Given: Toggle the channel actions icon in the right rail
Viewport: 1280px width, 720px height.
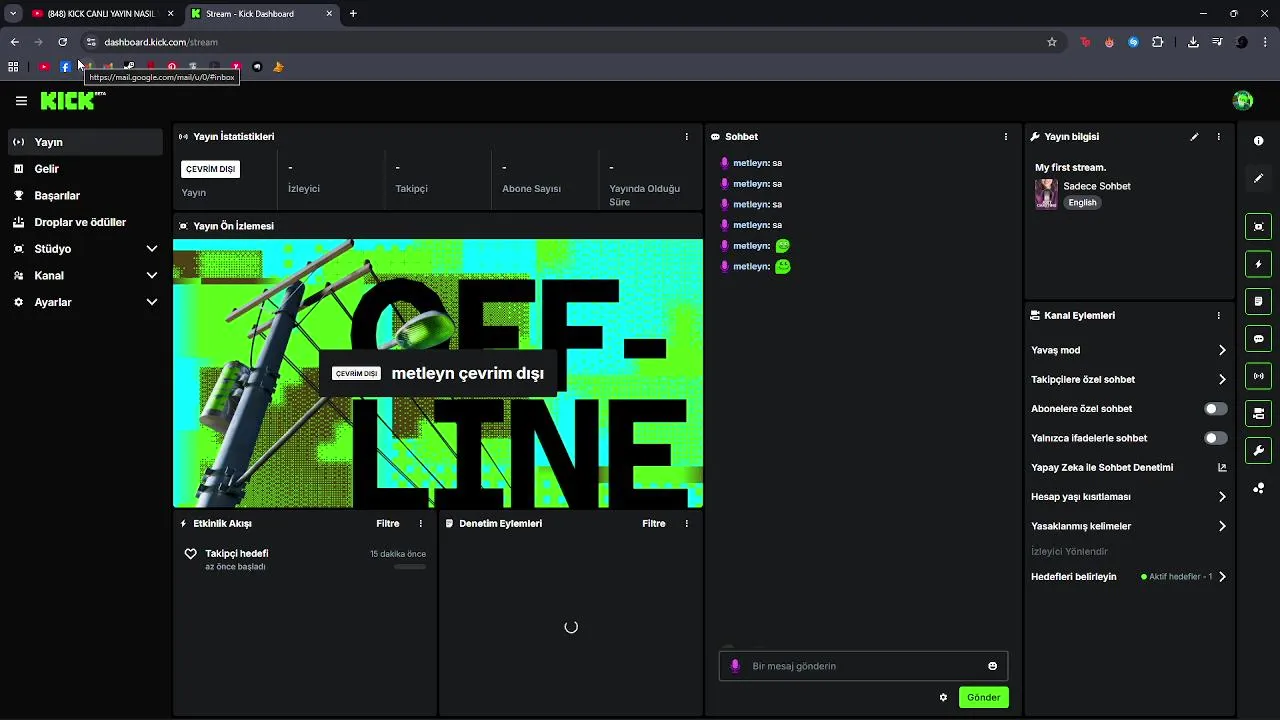Looking at the screenshot, I should 1258,413.
